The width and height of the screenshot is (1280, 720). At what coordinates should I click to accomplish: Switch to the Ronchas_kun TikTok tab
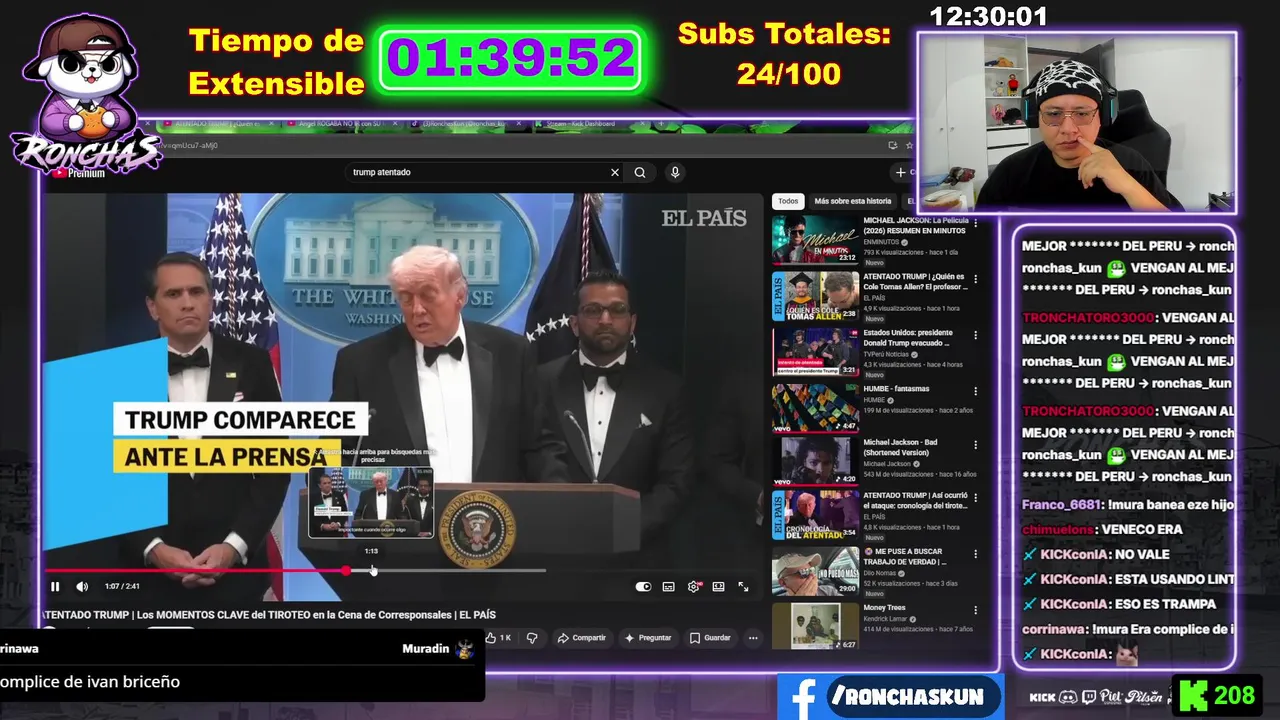[x=468, y=124]
